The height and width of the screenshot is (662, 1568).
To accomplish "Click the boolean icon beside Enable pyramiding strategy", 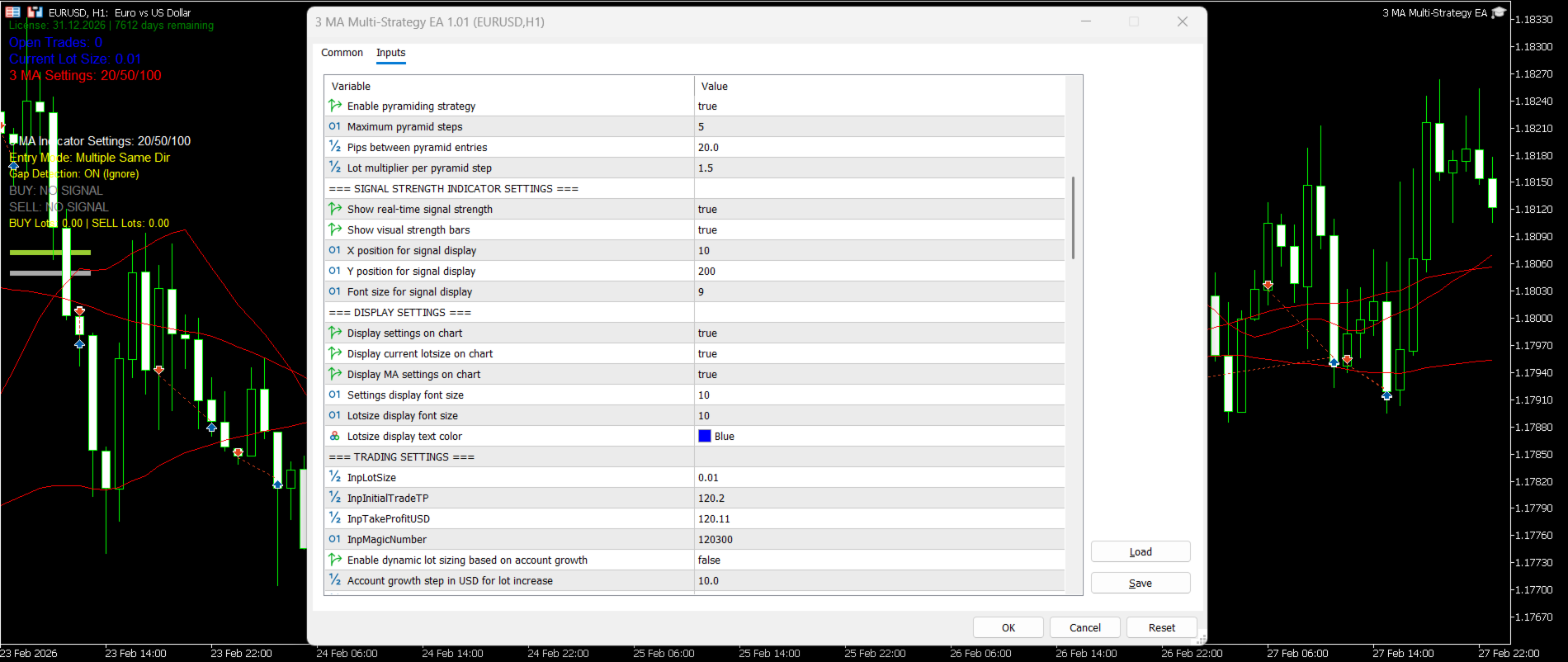I will tap(335, 106).
